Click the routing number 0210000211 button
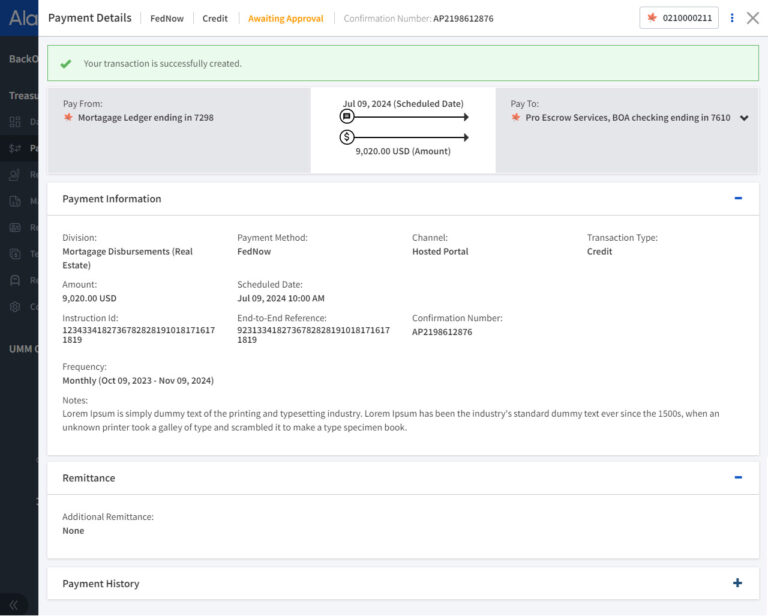The width and height of the screenshot is (768, 616). click(x=679, y=18)
